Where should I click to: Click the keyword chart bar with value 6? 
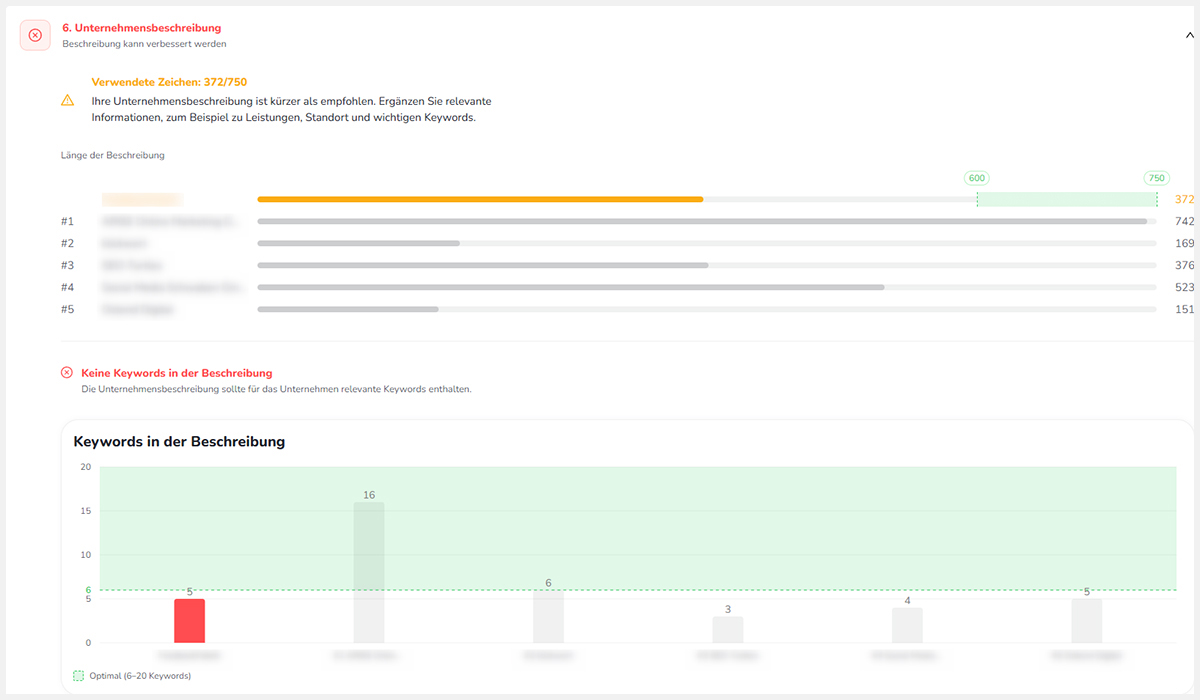[x=548, y=616]
